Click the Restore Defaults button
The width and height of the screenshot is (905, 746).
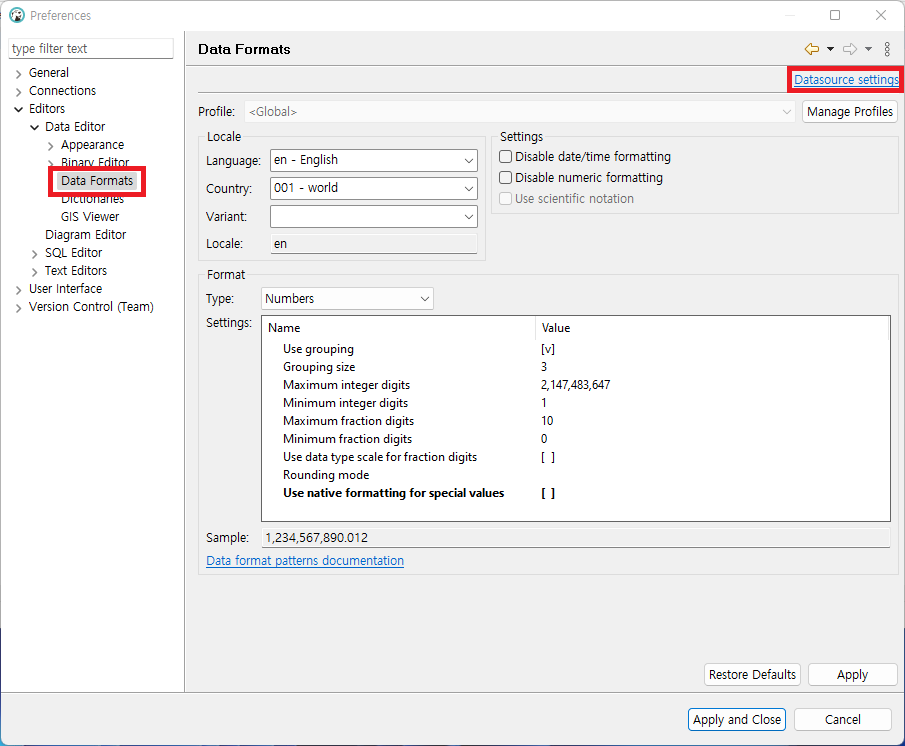pyautogui.click(x=752, y=675)
